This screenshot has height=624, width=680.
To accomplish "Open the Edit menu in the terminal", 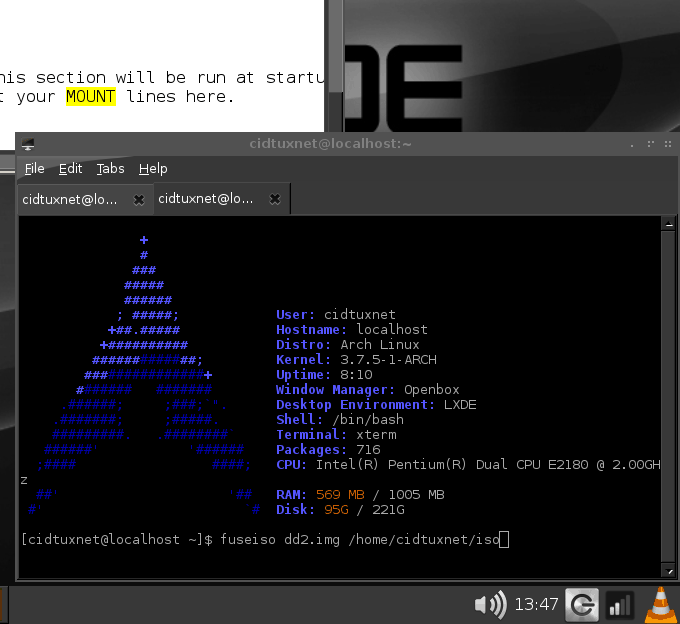I will [70, 169].
